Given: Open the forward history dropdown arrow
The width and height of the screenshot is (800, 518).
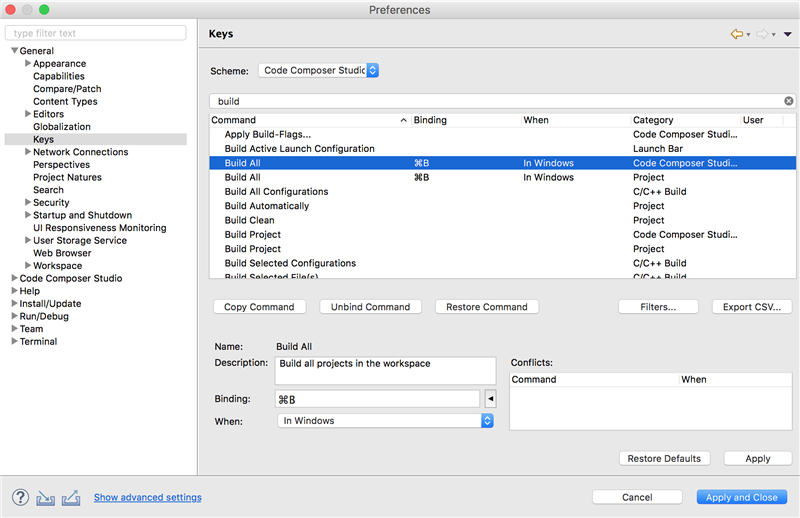Looking at the screenshot, I should click(774, 35).
